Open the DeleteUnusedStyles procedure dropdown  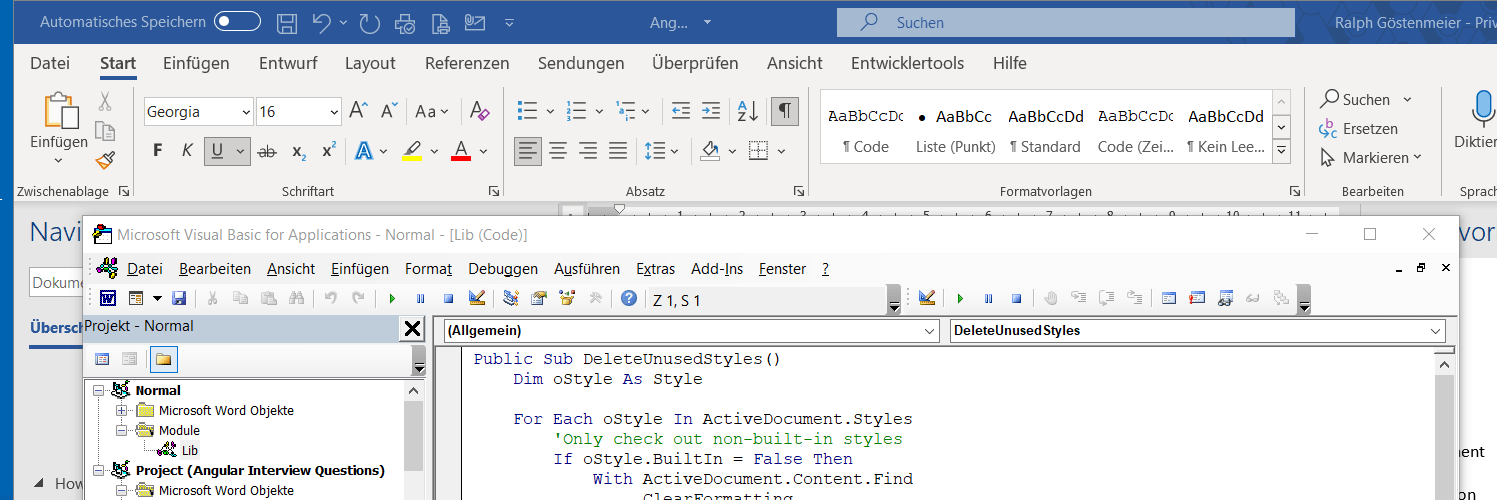[1436, 330]
